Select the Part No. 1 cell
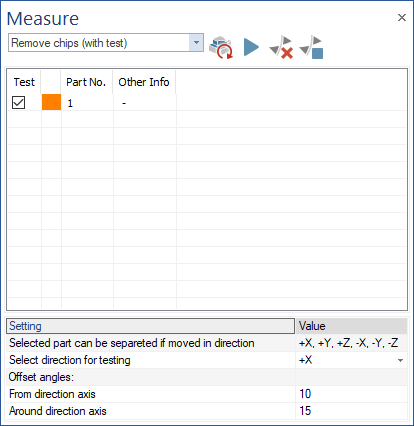Viewport: 414px width, 426px height. [x=87, y=103]
